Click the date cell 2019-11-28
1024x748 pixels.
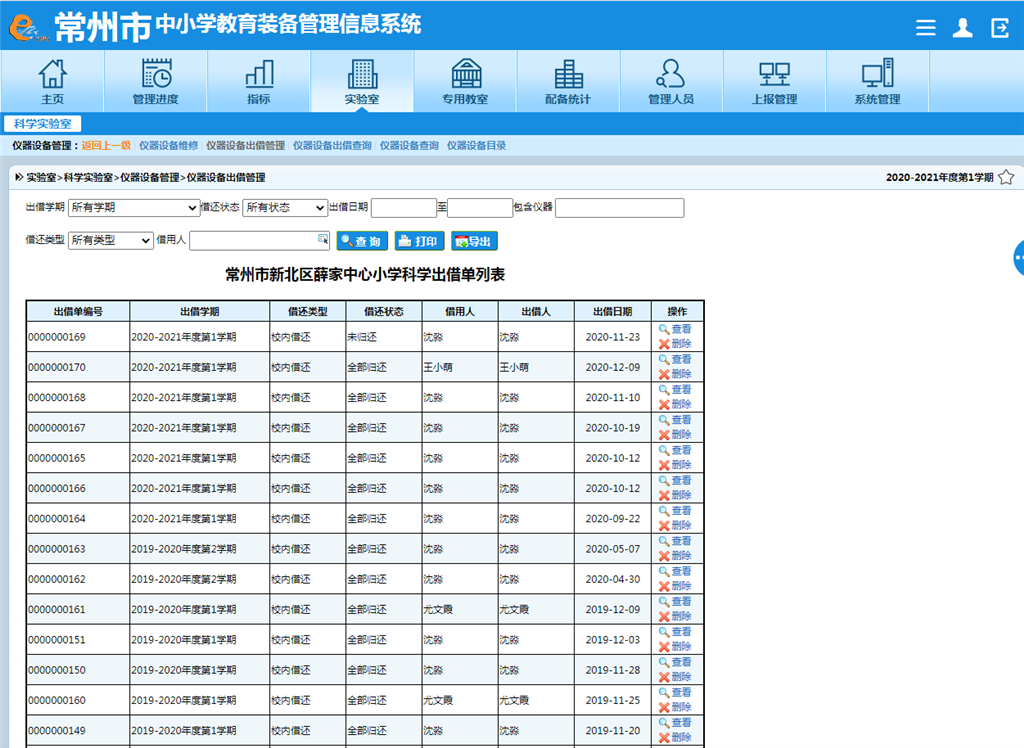pos(613,670)
